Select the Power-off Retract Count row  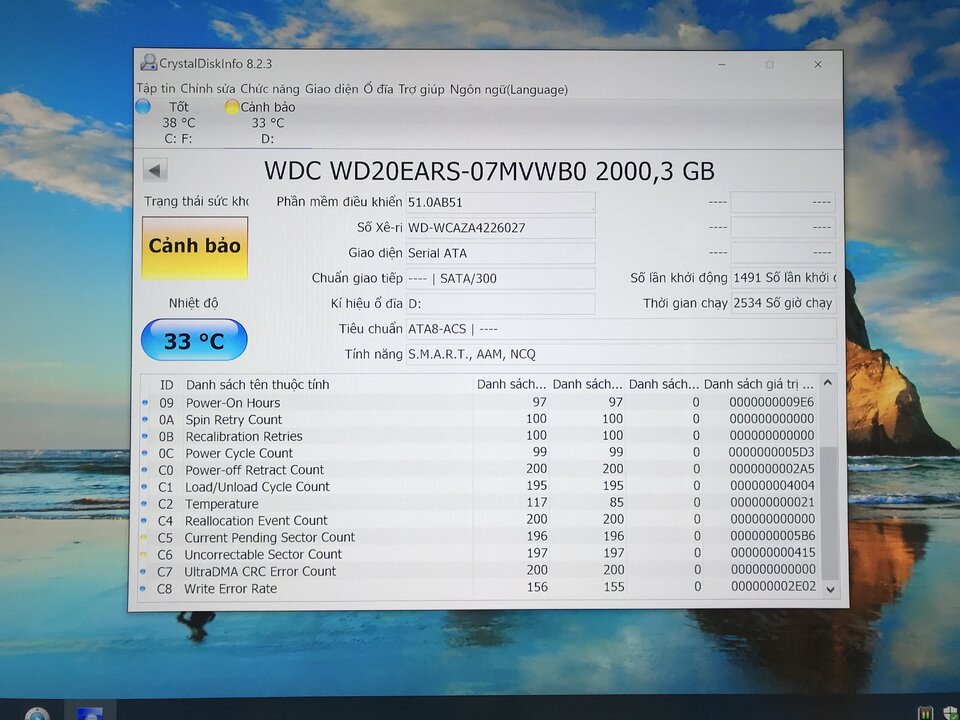[479, 470]
